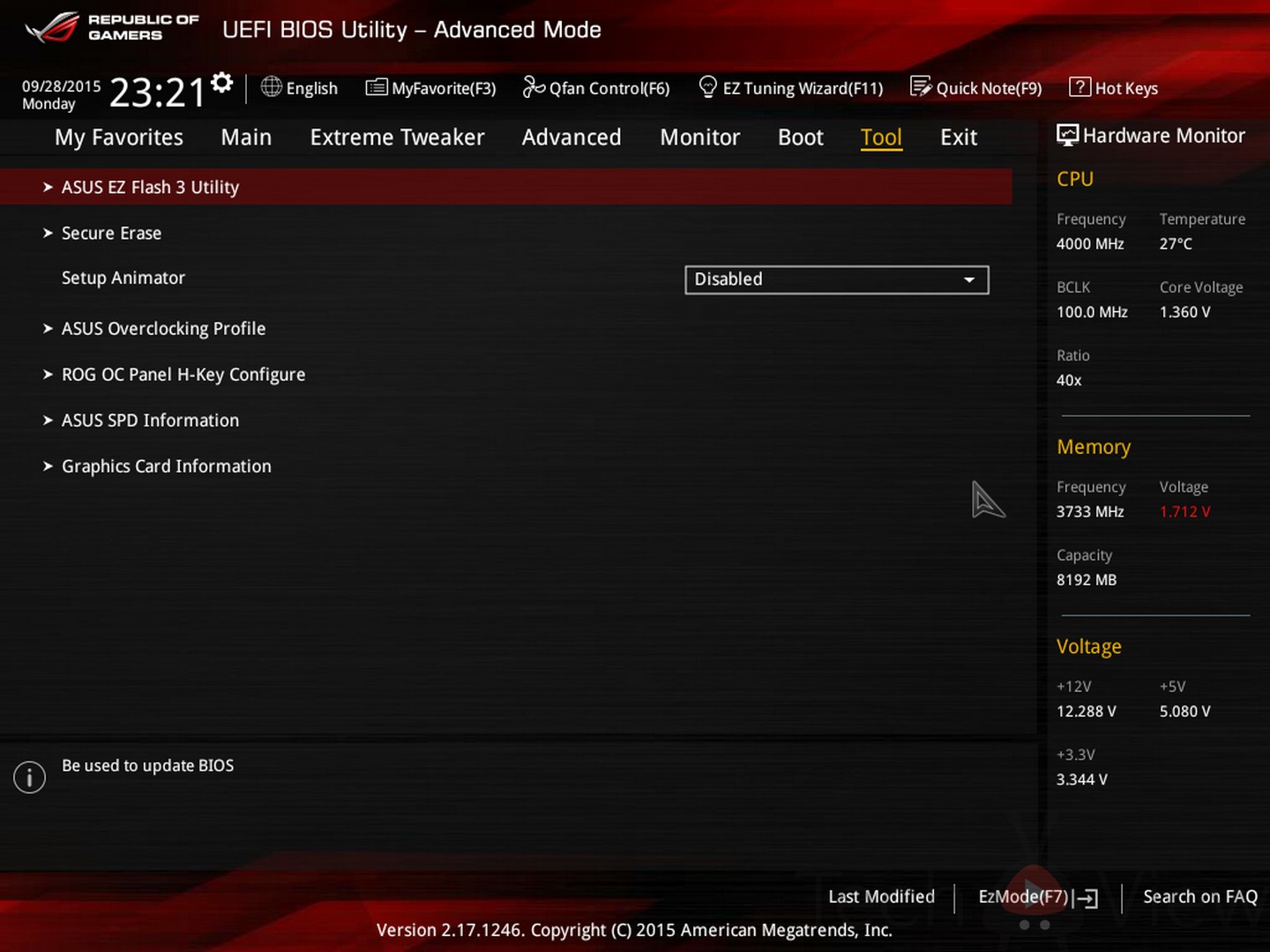Click the Hardware Monitor heading

(1163, 136)
